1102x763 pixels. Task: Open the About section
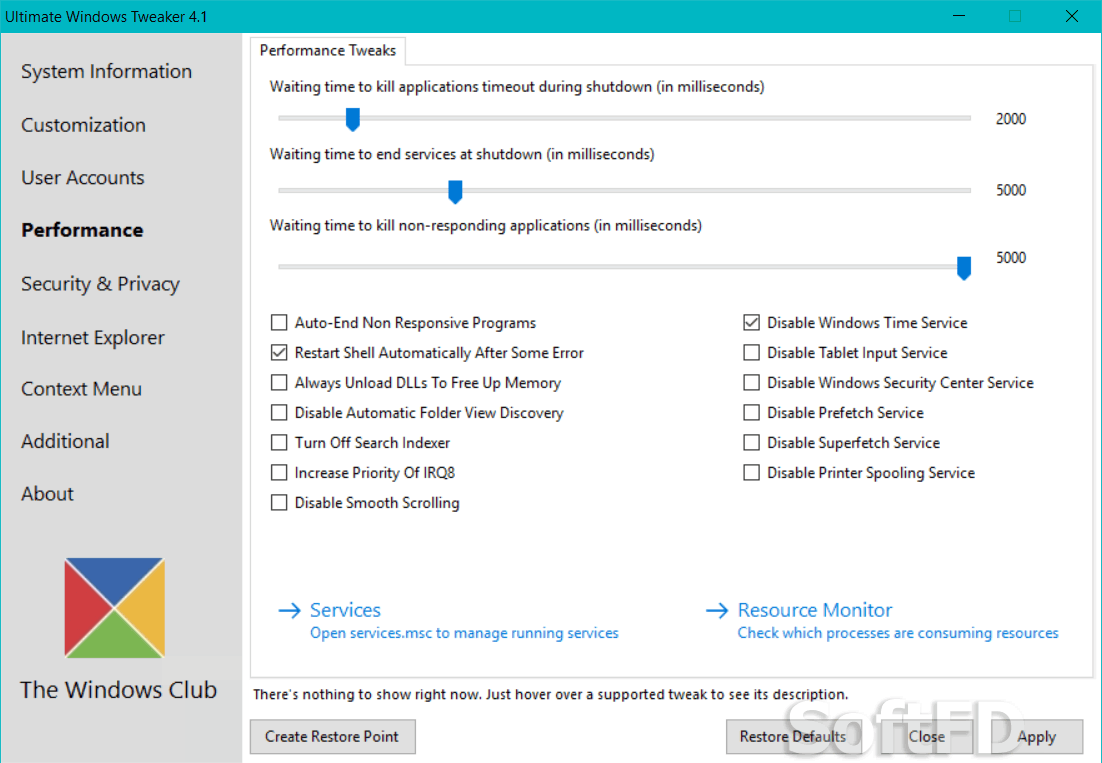(x=47, y=494)
